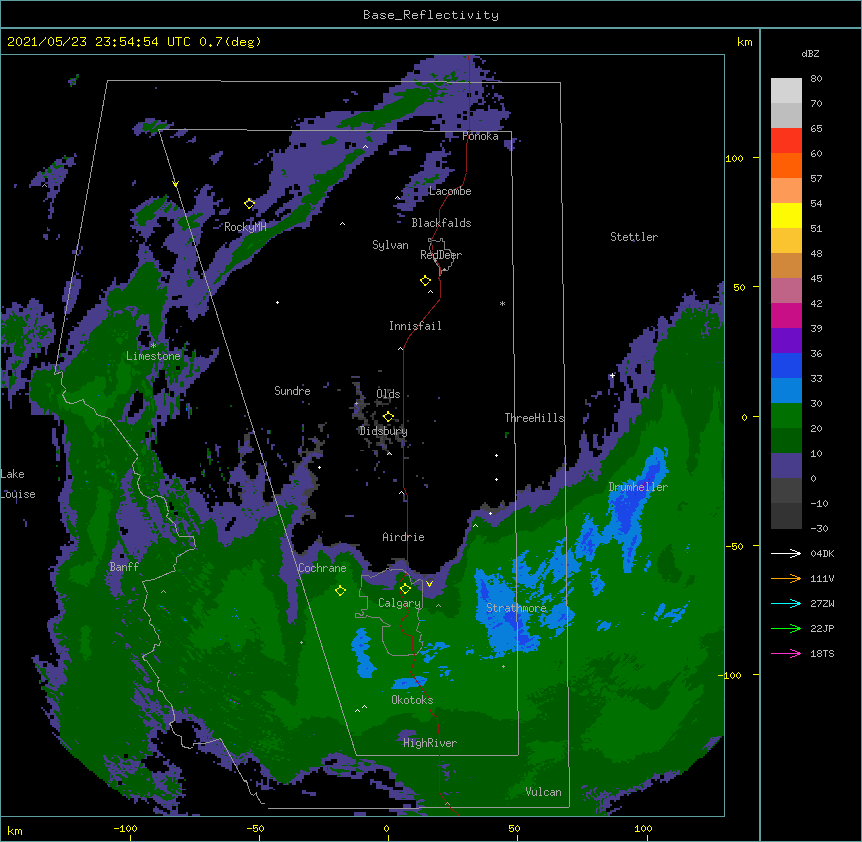This screenshot has height=842, width=862.
Task: Click the Base_Reflectivity title text
Action: tap(431, 15)
